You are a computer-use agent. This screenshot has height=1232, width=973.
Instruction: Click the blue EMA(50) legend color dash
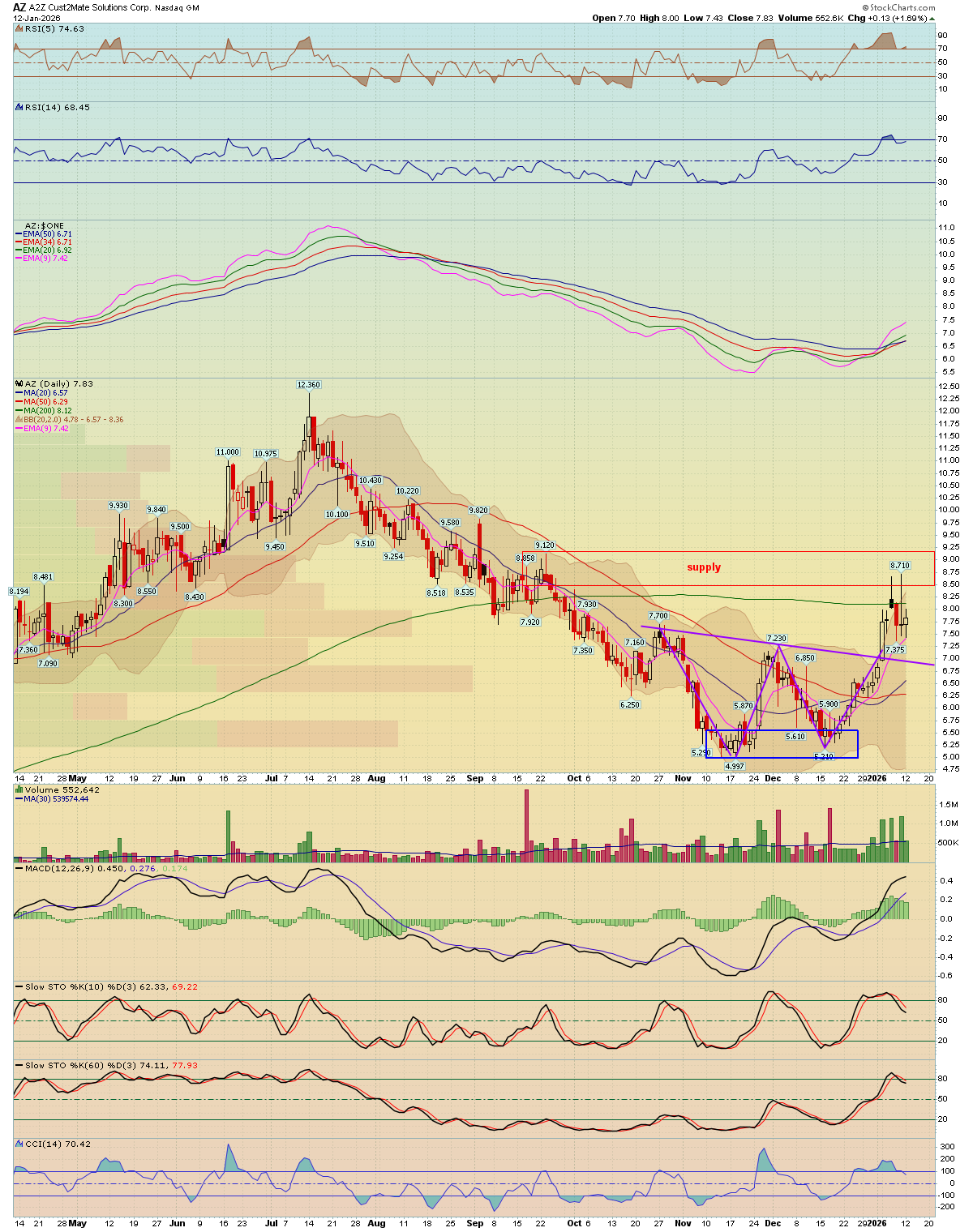(19, 234)
